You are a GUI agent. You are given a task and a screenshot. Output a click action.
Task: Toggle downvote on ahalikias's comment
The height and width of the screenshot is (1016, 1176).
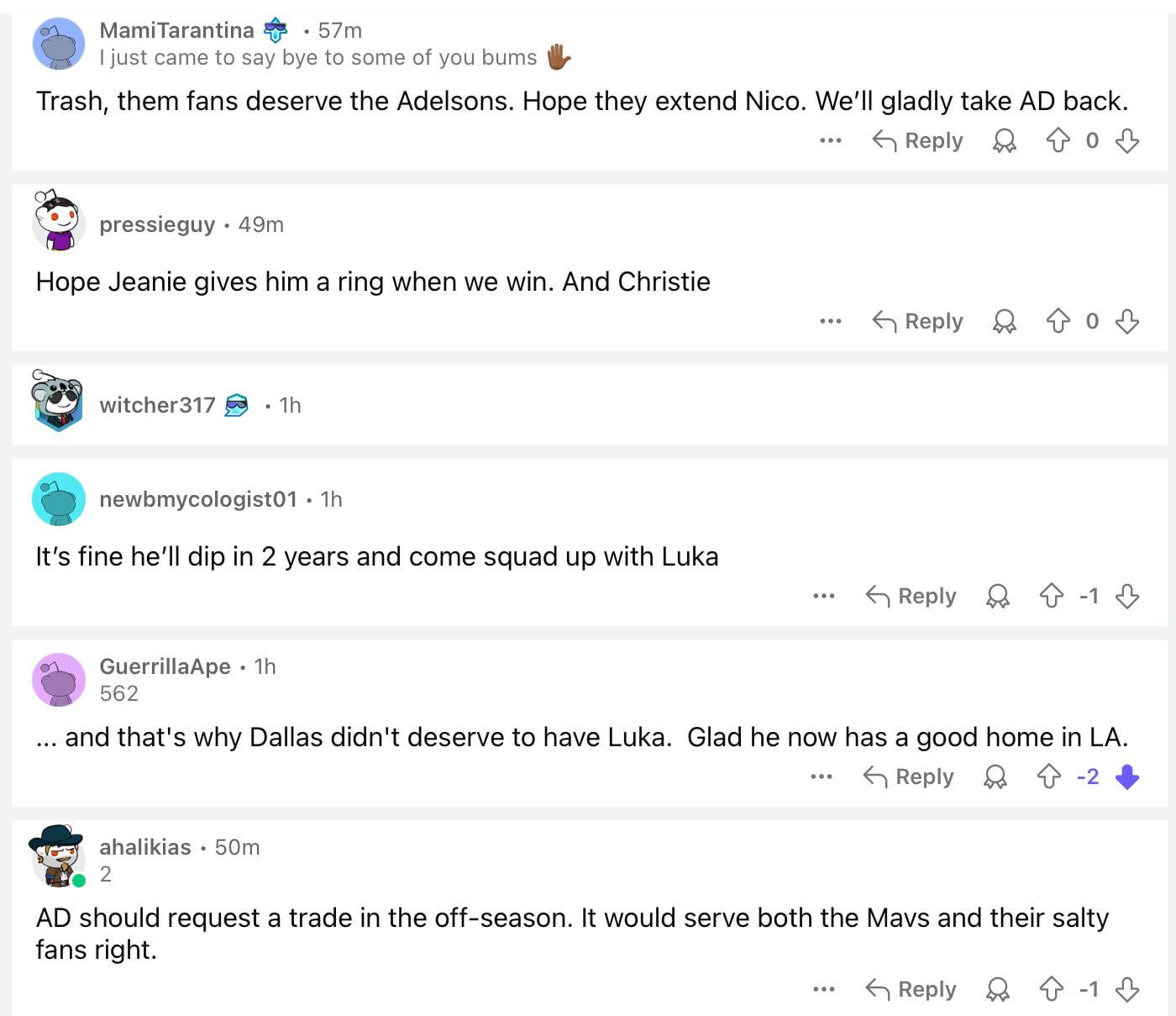tap(1127, 989)
